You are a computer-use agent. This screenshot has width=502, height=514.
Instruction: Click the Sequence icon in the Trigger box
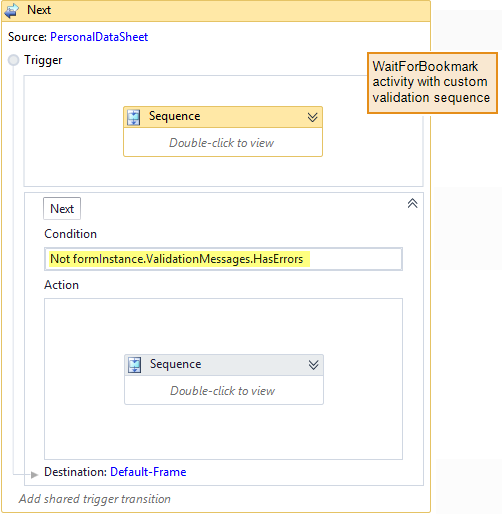coord(134,117)
